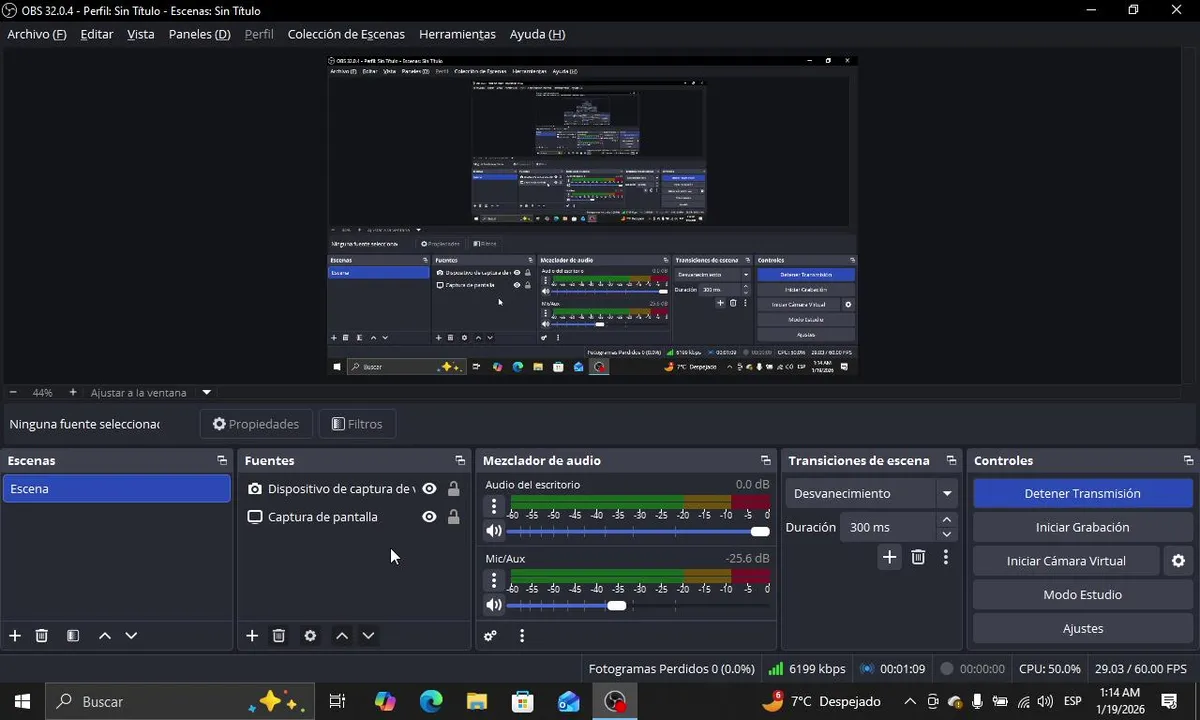This screenshot has width=1200, height=720.
Task: Click the Duración 300 ms field
Action: 888,527
